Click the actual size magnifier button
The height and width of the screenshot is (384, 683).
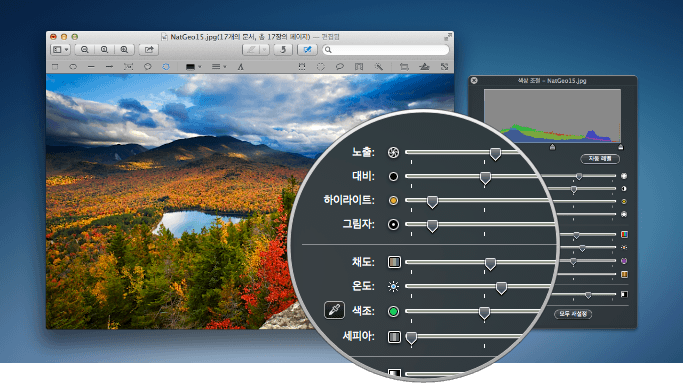coord(105,50)
